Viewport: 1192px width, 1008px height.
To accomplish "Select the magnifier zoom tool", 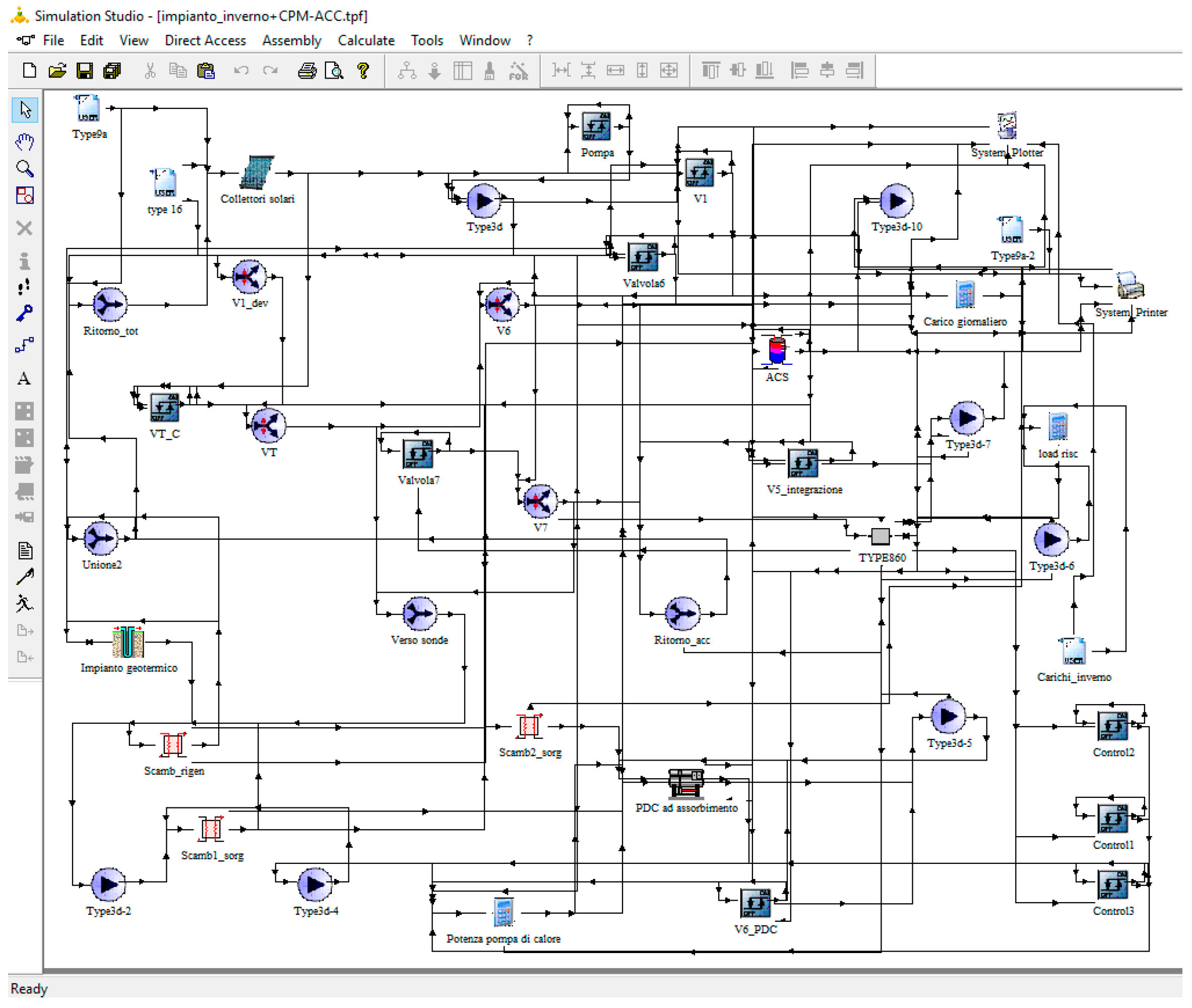I will tap(25, 168).
